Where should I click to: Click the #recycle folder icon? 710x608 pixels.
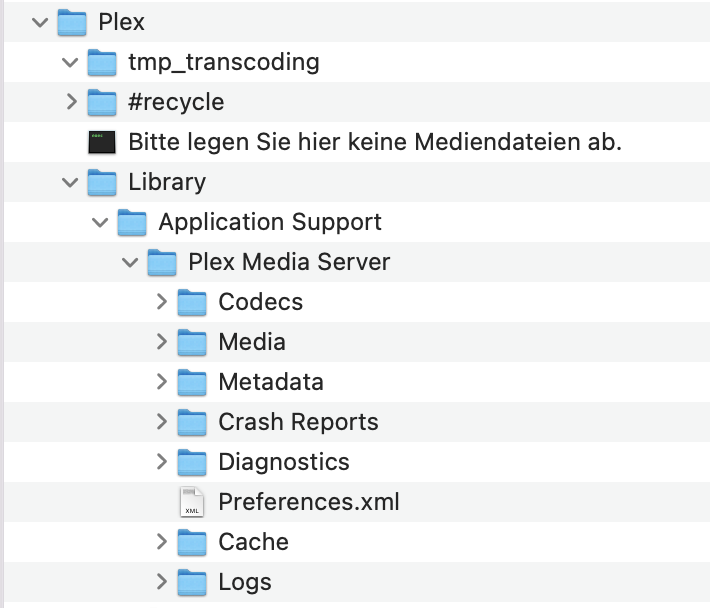102,102
